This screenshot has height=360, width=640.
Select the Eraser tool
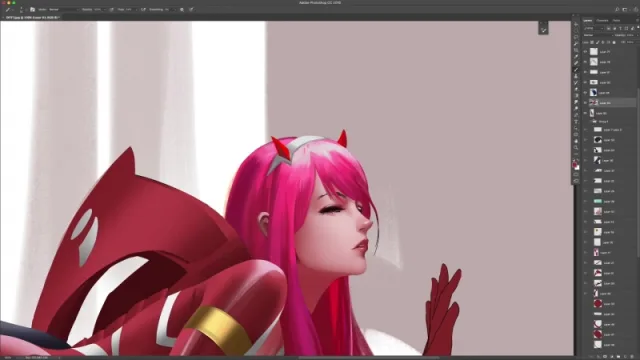(x=576, y=89)
